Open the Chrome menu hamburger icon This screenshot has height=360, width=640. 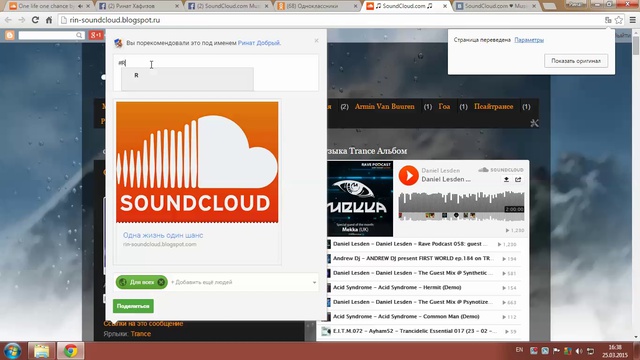coord(632,20)
